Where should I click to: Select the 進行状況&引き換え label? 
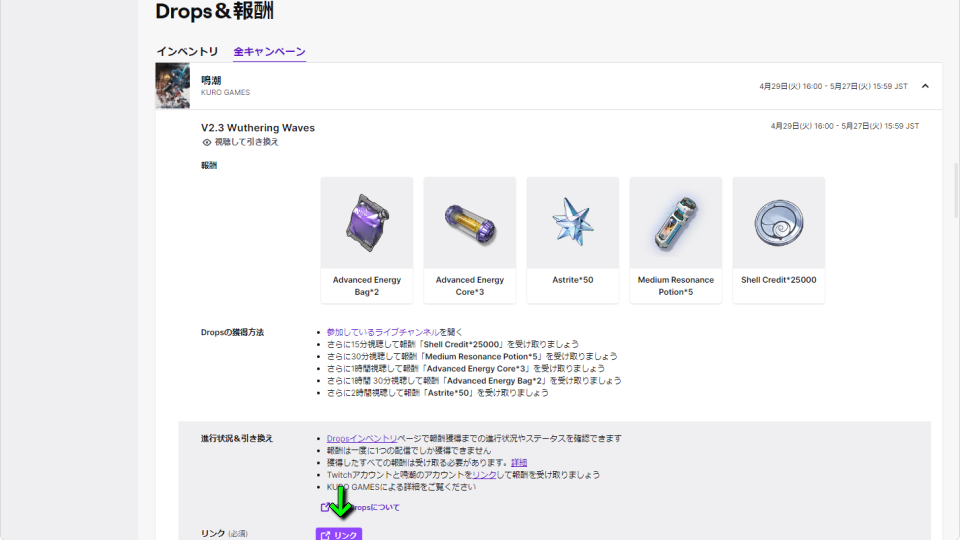[x=236, y=438]
